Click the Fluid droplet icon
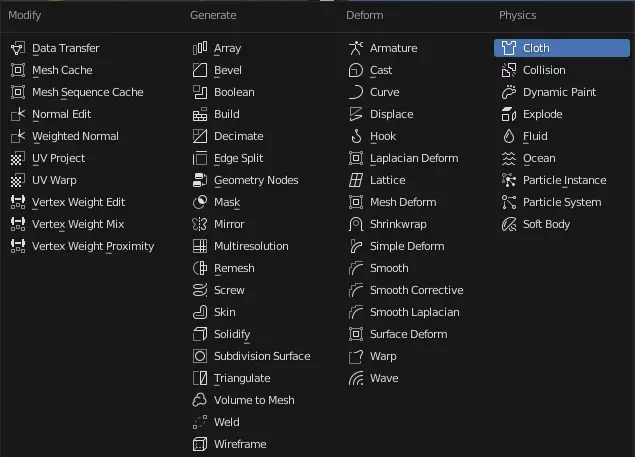This screenshot has height=457, width=635. 509,136
